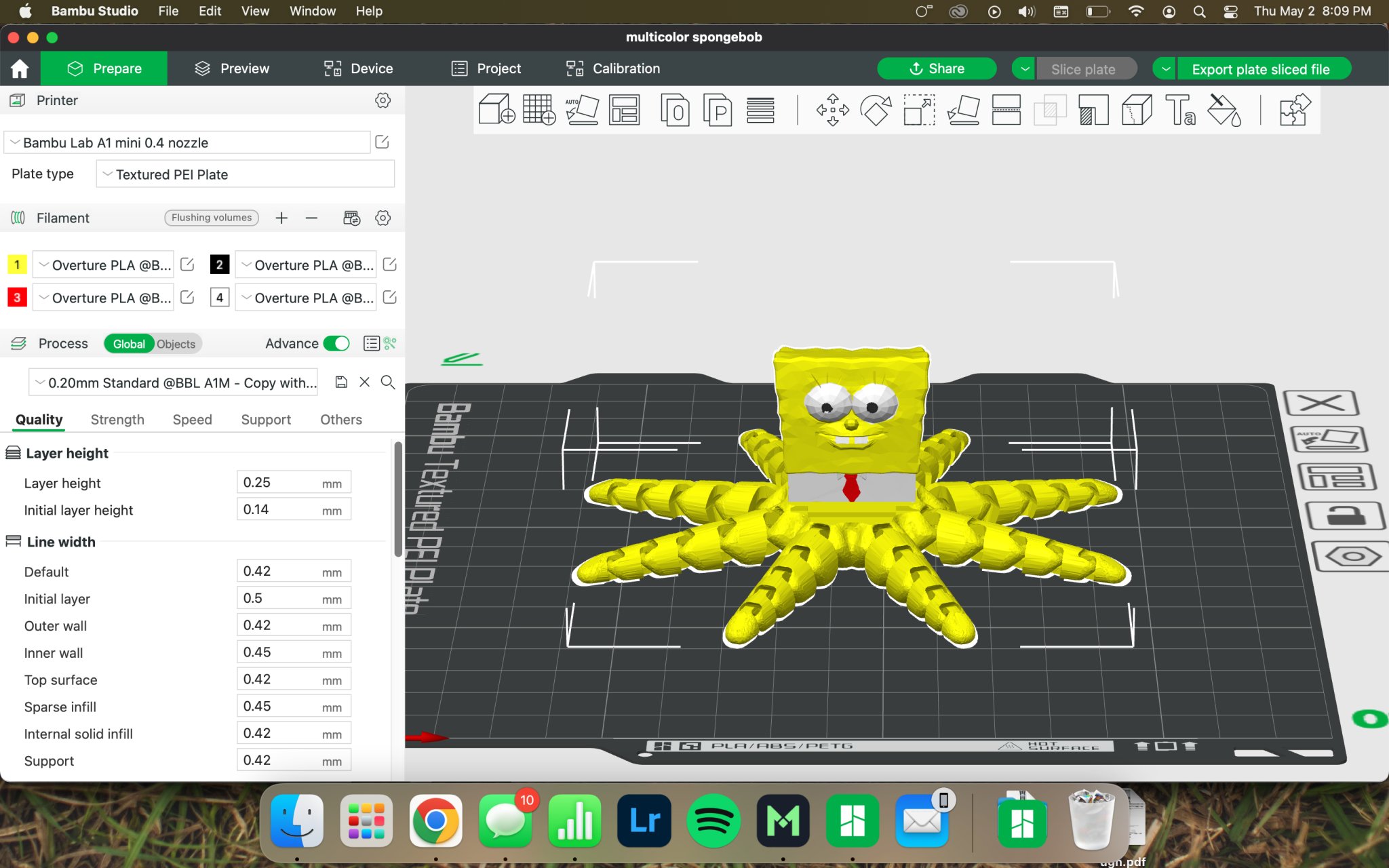Switch process scope to Objects
Image resolution: width=1389 pixels, height=868 pixels.
(x=176, y=344)
